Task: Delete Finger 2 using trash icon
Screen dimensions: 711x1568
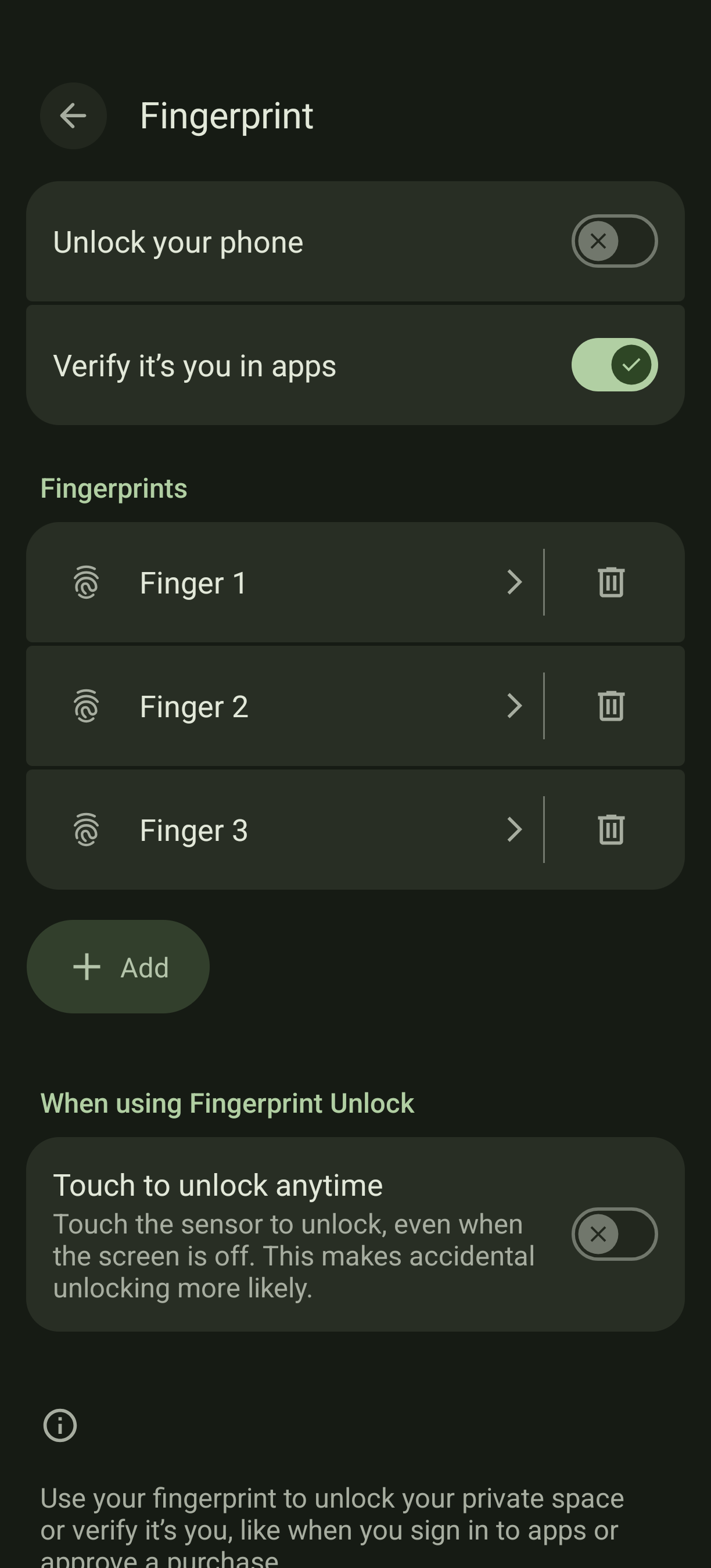Action: tap(611, 706)
